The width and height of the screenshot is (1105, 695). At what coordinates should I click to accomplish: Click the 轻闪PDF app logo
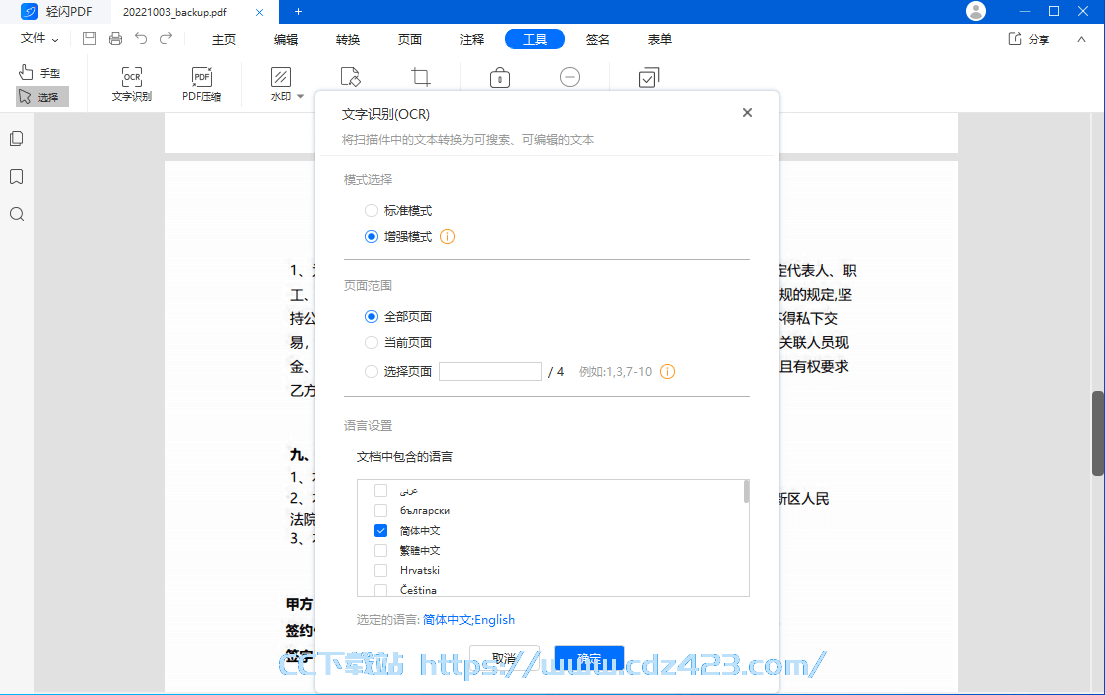29,11
